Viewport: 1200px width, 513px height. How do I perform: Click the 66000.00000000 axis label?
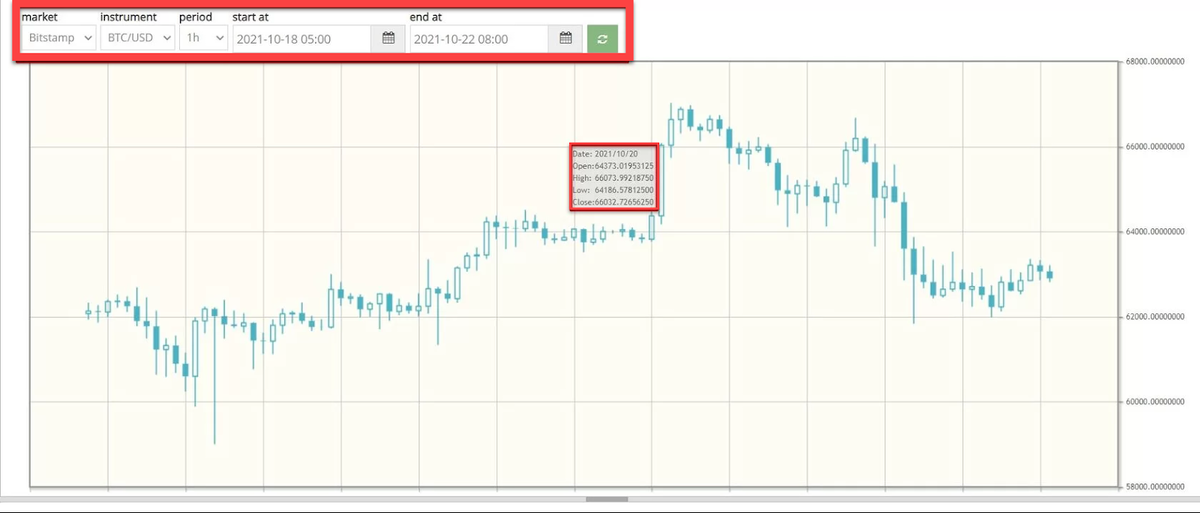(1155, 147)
